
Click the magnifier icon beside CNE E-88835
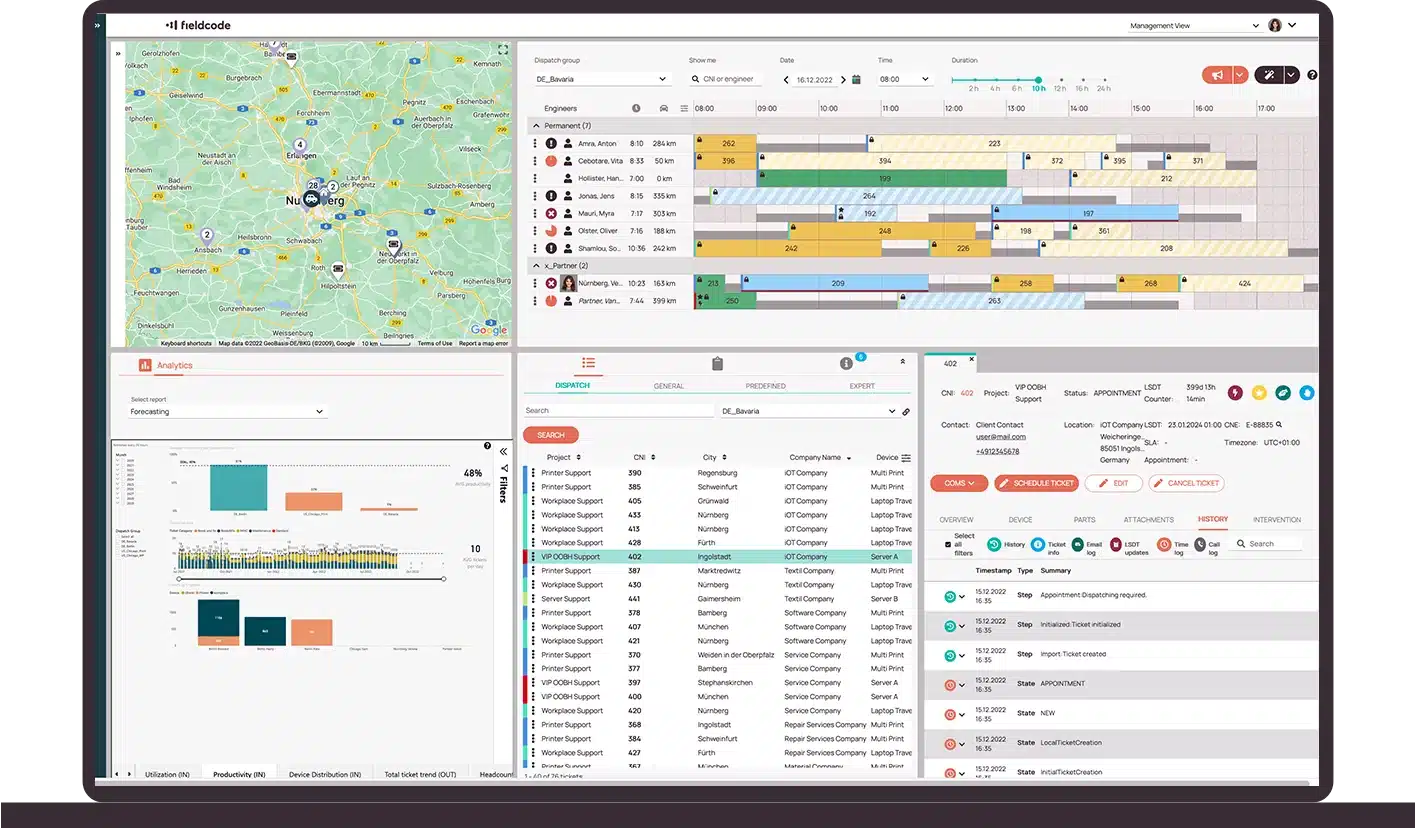click(x=1279, y=425)
